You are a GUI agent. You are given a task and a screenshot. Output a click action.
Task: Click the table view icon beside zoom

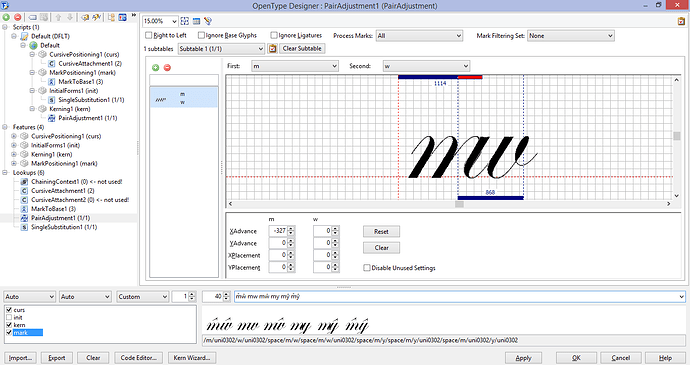tap(196, 21)
